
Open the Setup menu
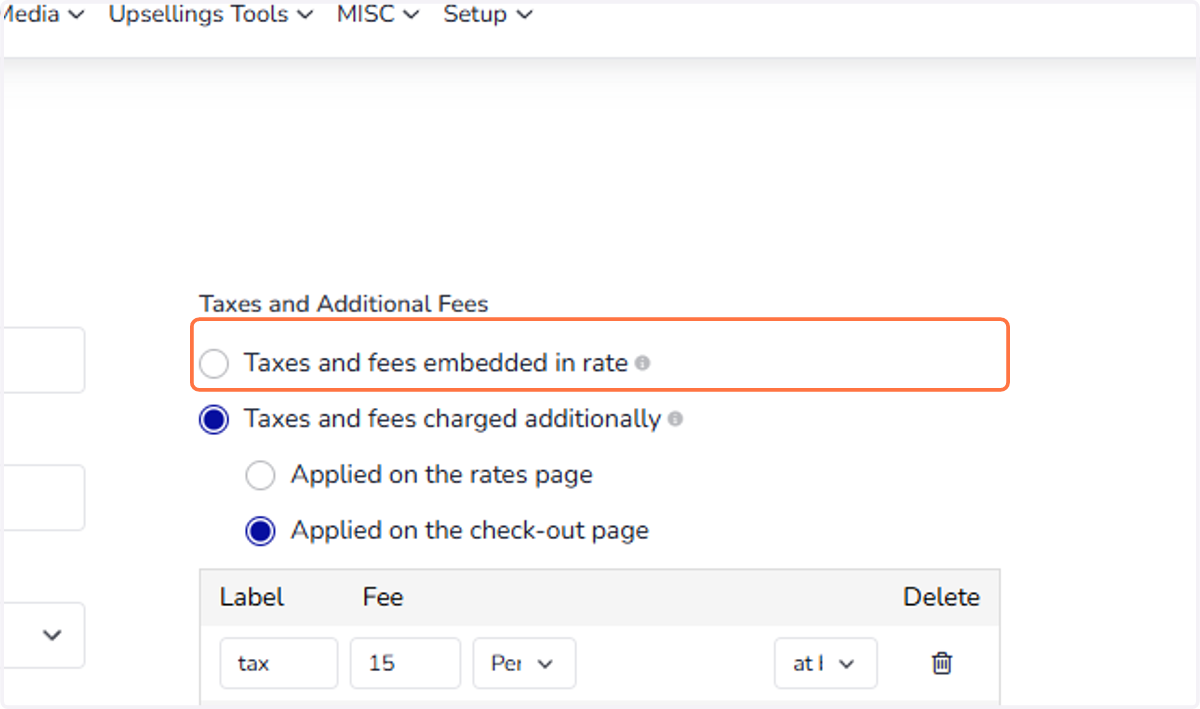pyautogui.click(x=488, y=15)
